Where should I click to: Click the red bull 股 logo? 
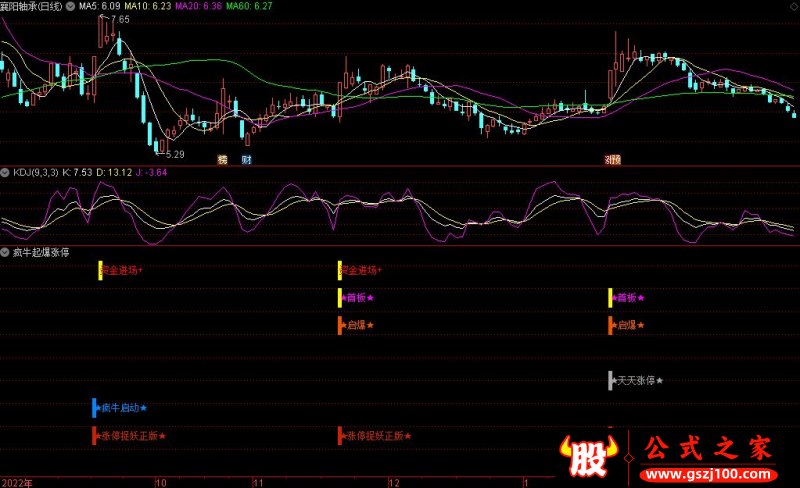pos(590,458)
